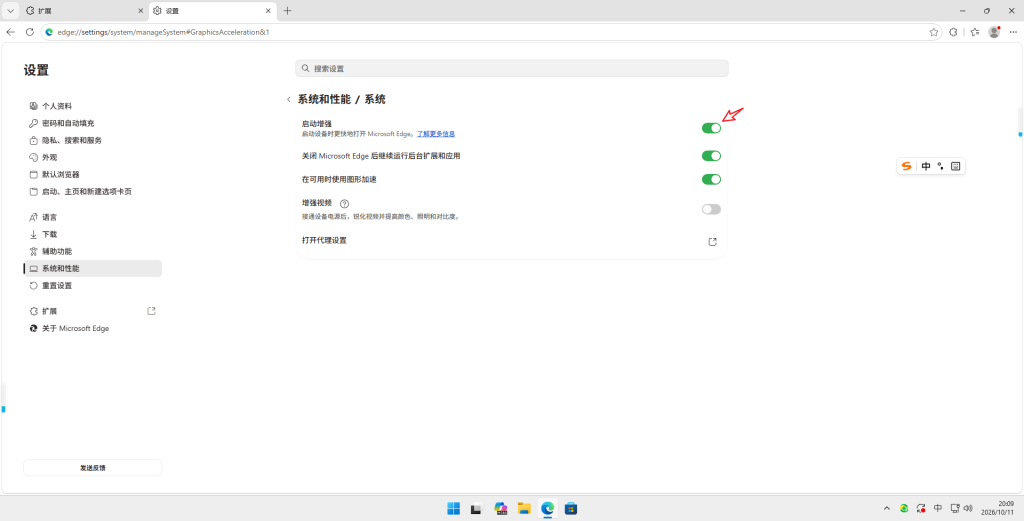Open 个人资料 settings section

point(92,106)
